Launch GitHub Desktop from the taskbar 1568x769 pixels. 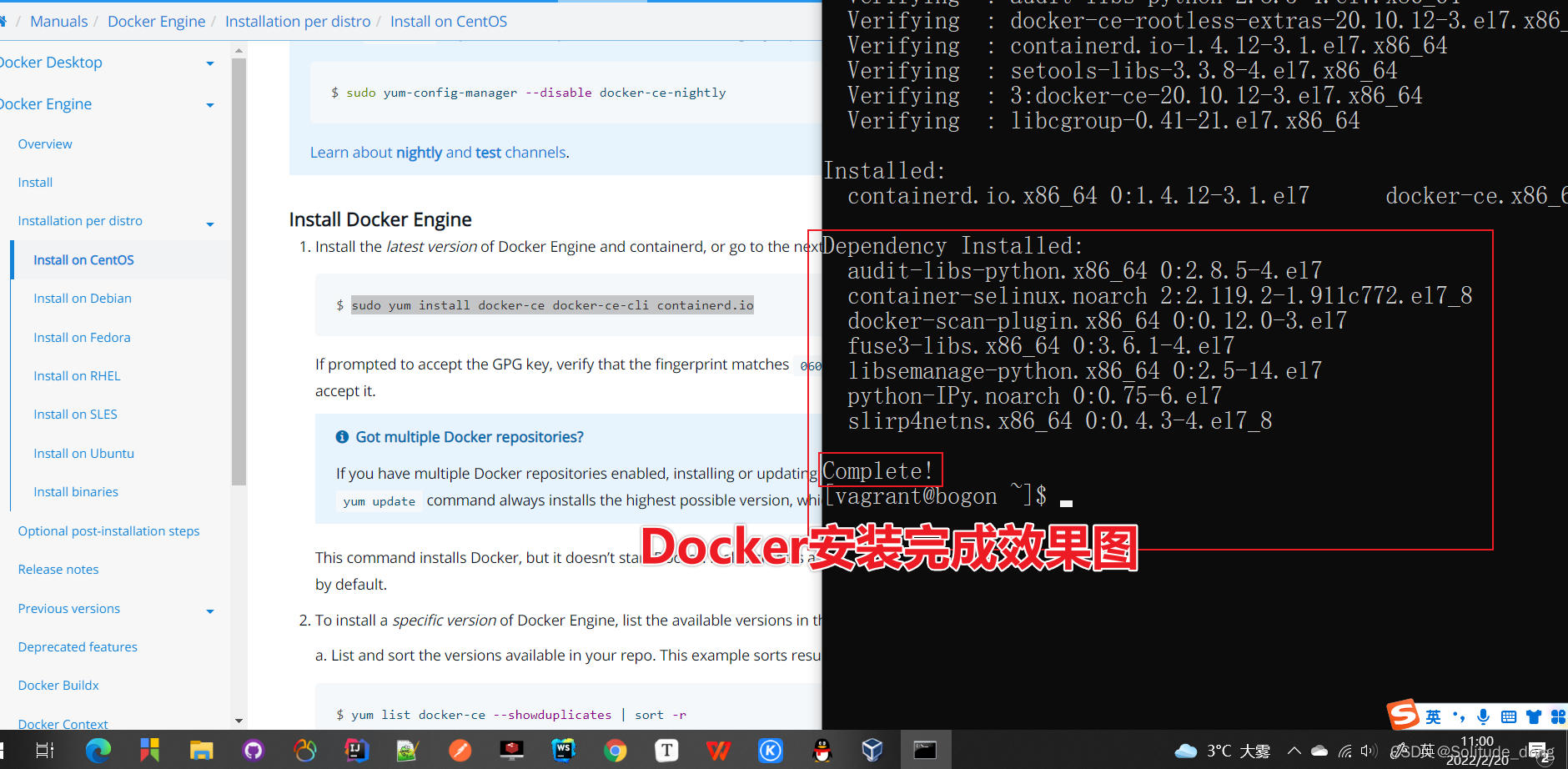point(253,751)
